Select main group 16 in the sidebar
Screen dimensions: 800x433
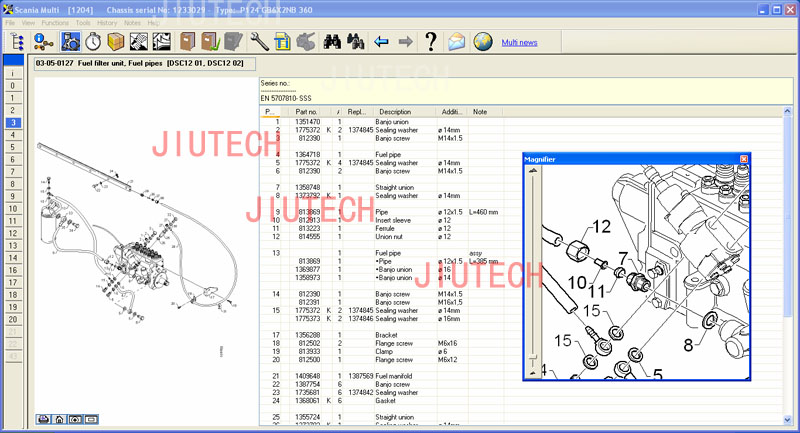[x=13, y=270]
